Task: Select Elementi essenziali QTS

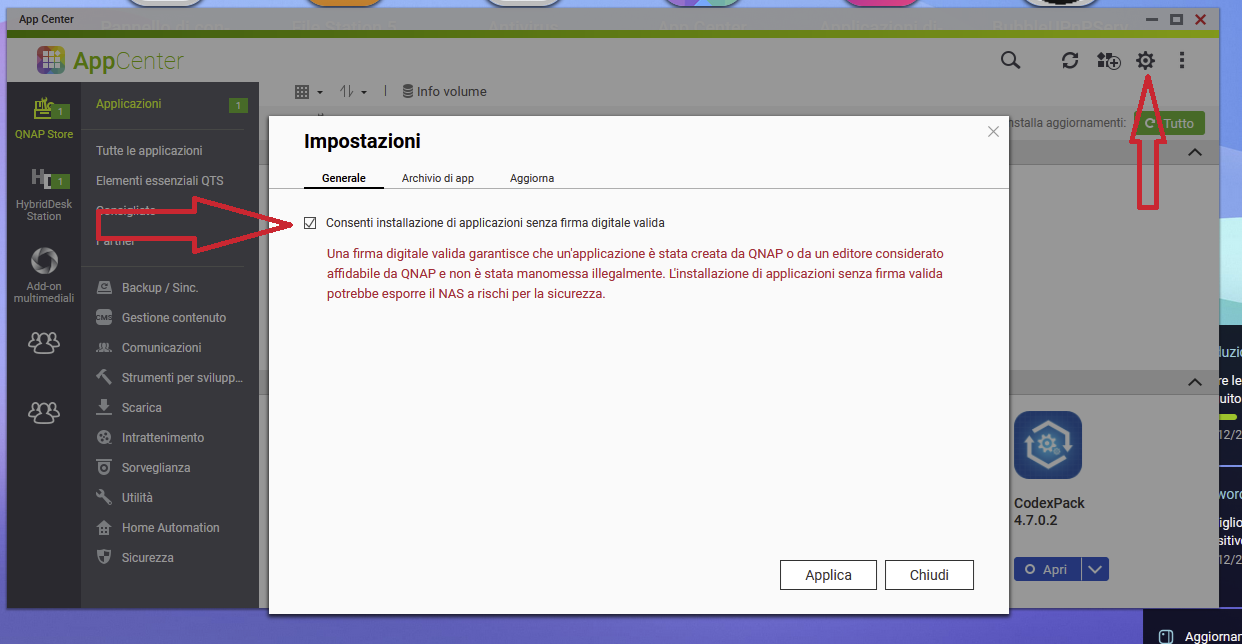Action: 160,181
